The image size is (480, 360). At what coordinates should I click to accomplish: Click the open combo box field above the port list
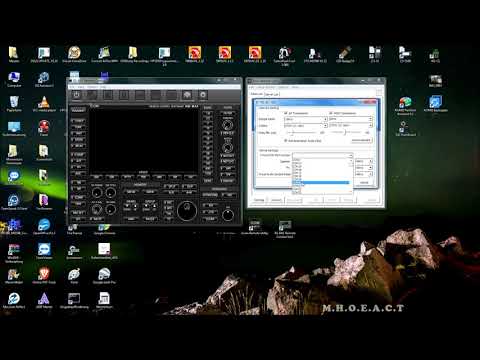coord(322,155)
